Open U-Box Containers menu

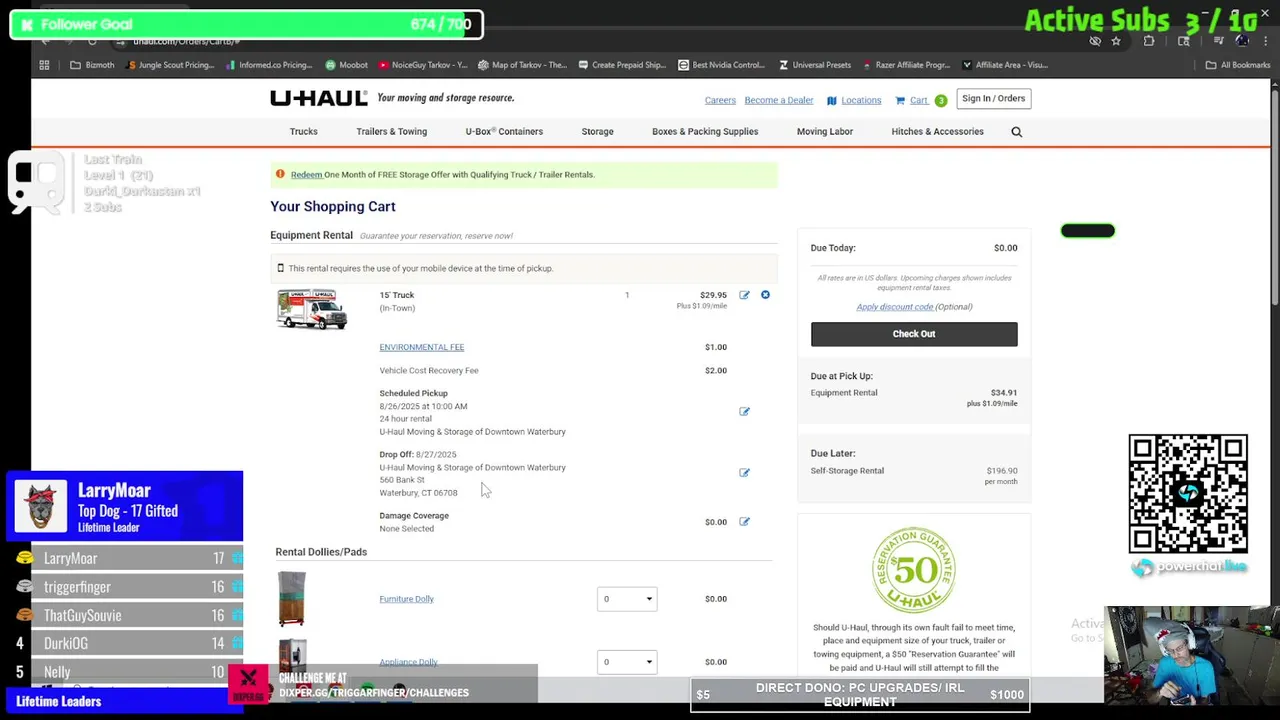pyautogui.click(x=504, y=131)
